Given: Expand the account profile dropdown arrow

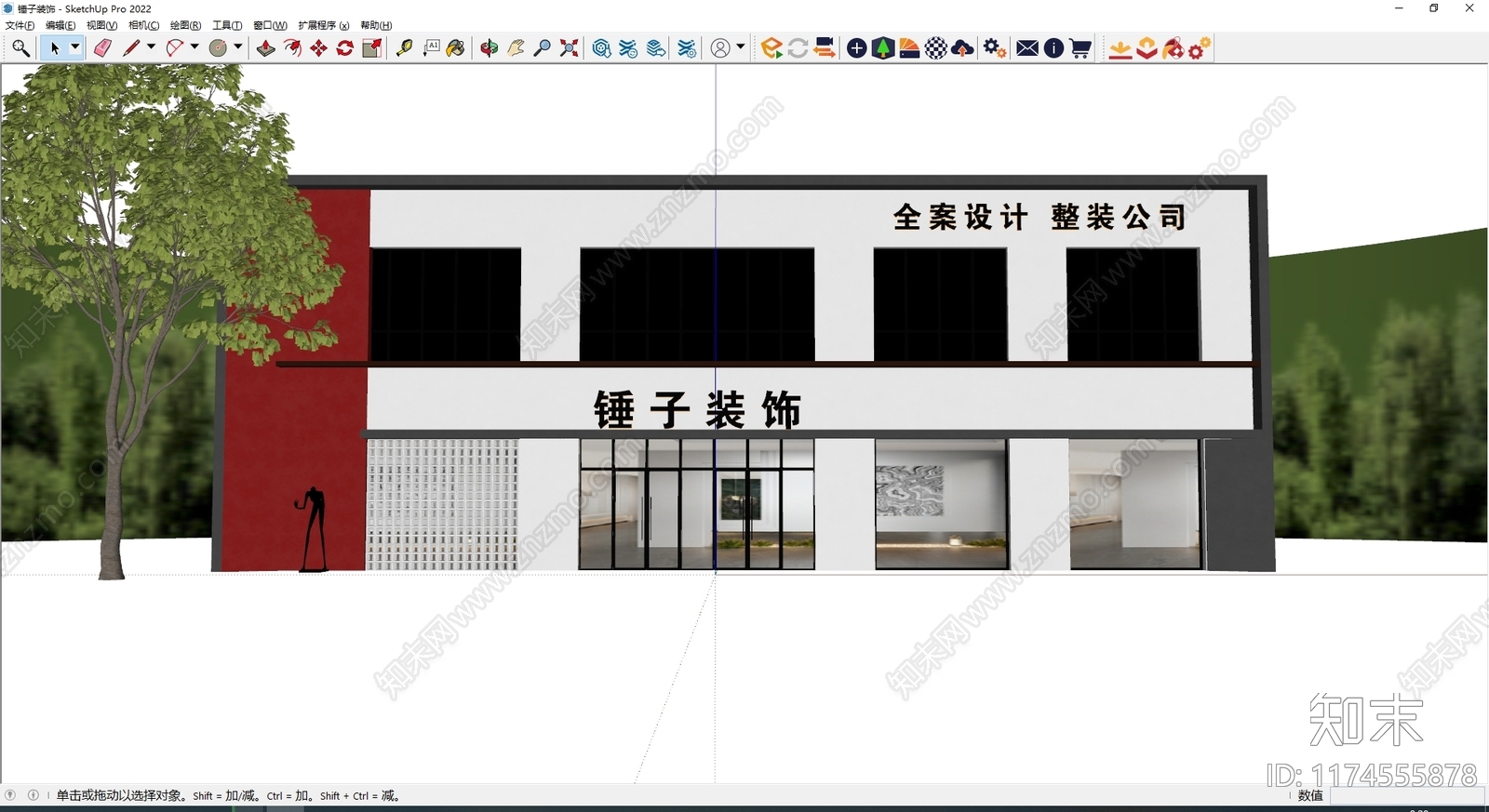Looking at the screenshot, I should (x=741, y=47).
